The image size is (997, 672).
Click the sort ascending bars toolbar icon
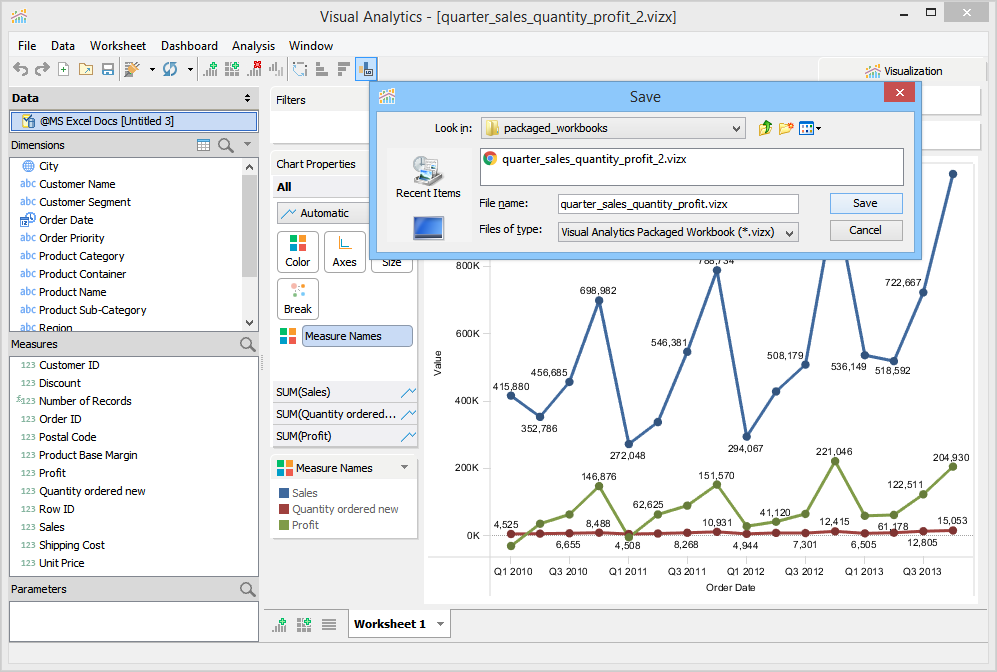click(322, 69)
